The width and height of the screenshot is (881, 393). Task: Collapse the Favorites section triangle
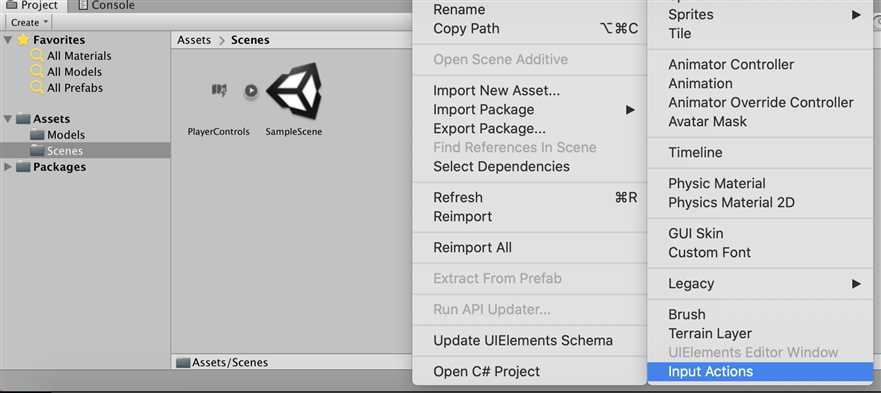8,40
